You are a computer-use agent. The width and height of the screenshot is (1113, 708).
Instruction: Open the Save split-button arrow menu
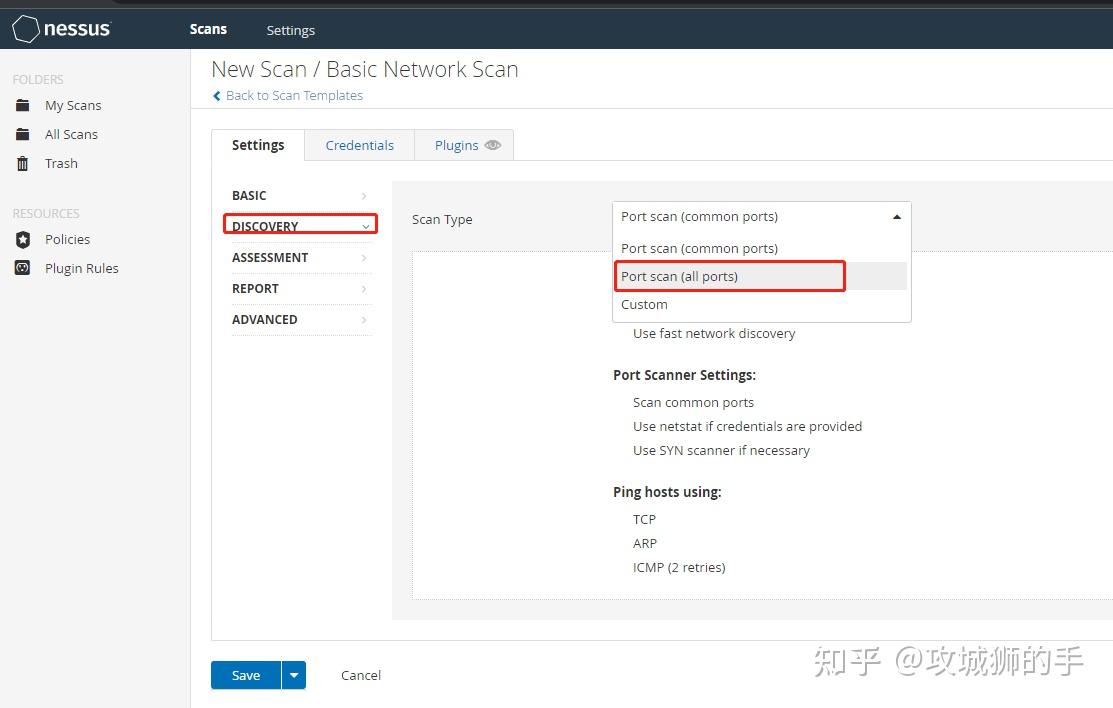pos(293,675)
